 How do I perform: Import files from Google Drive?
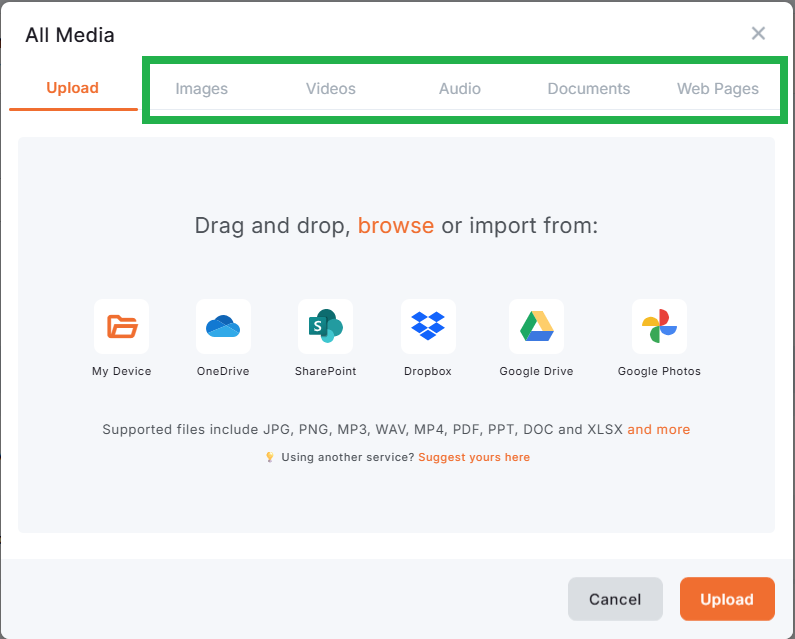536,326
